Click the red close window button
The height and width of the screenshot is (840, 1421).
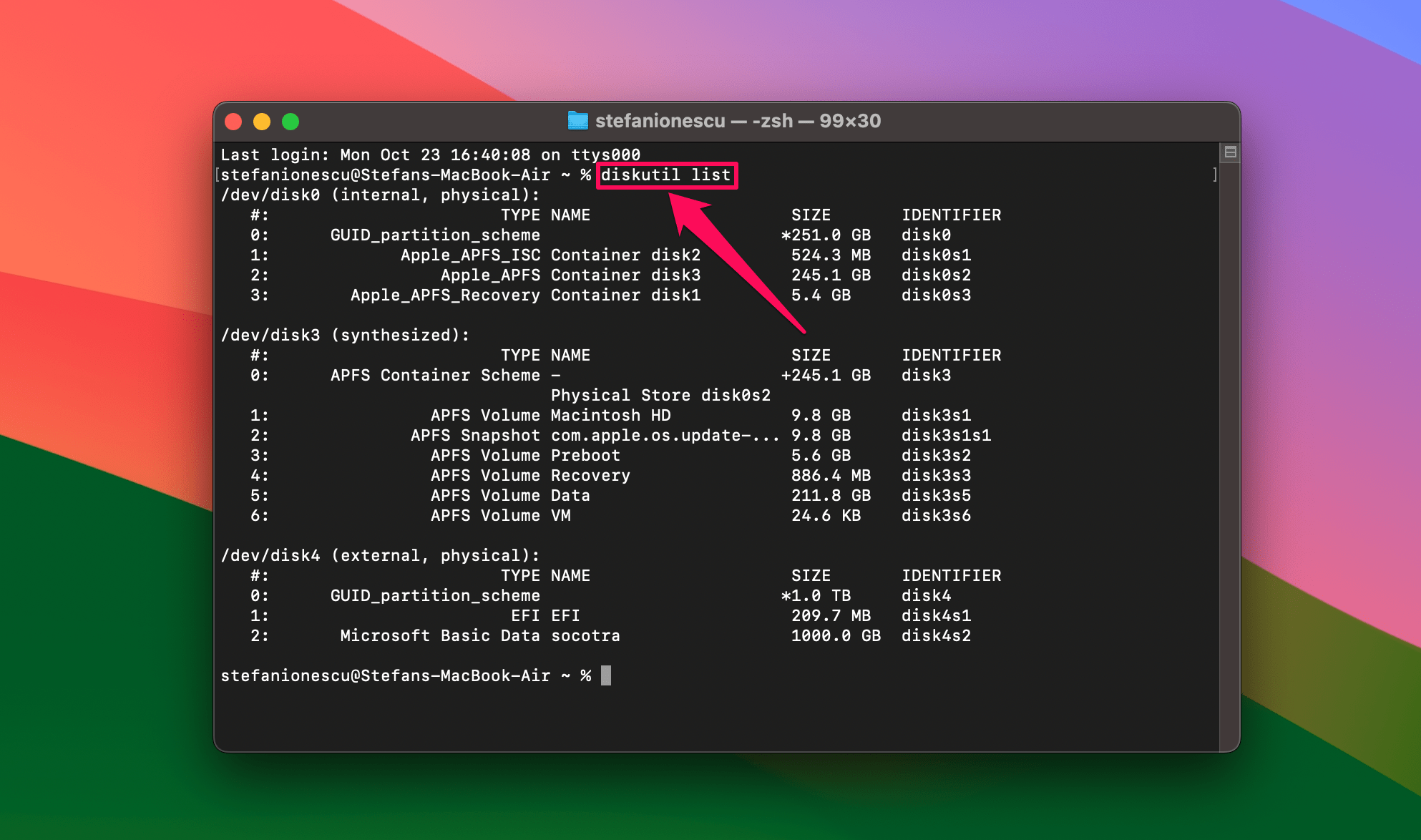[x=233, y=122]
